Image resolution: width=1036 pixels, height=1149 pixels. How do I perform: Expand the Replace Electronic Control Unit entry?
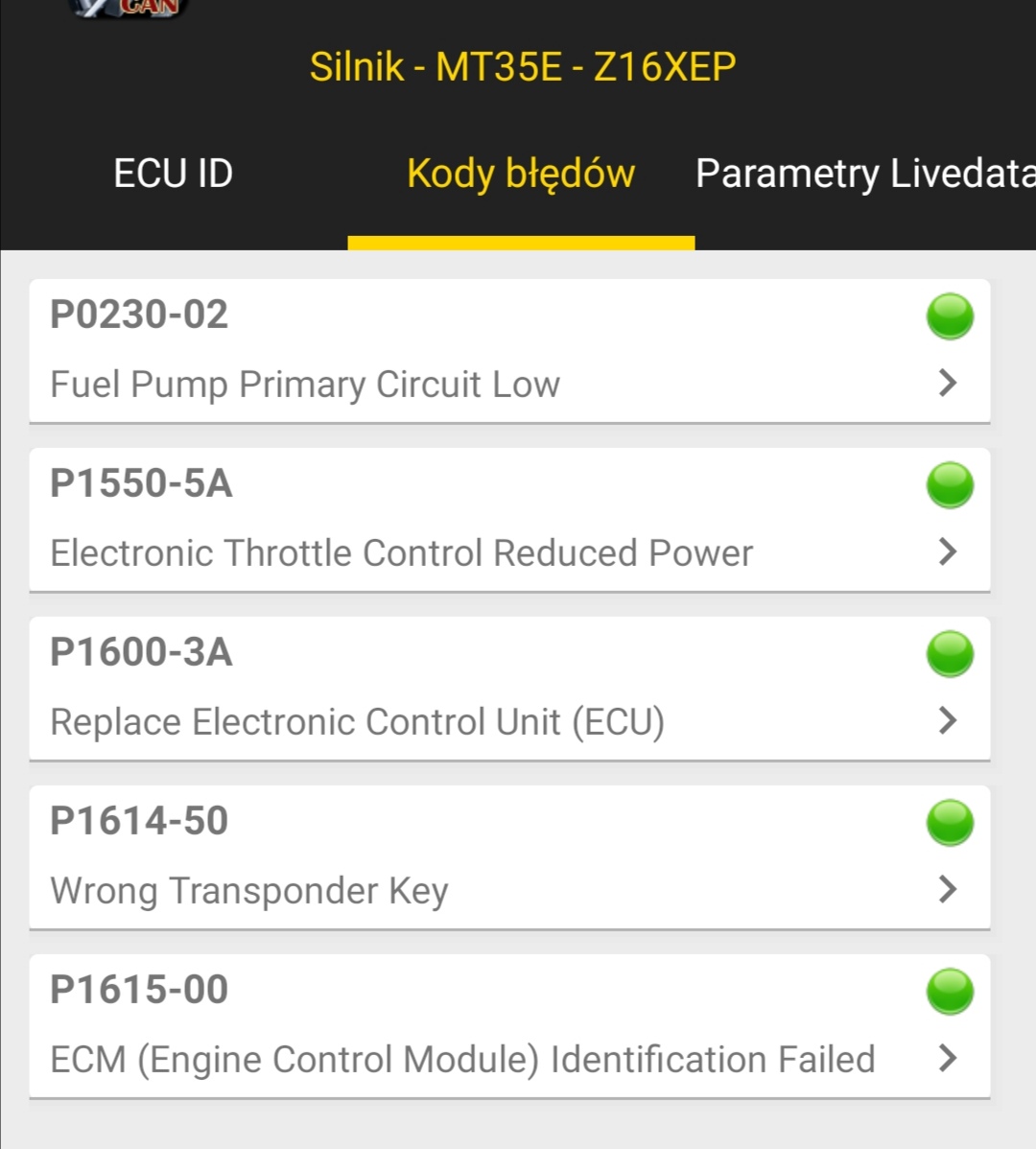pyautogui.click(x=948, y=720)
